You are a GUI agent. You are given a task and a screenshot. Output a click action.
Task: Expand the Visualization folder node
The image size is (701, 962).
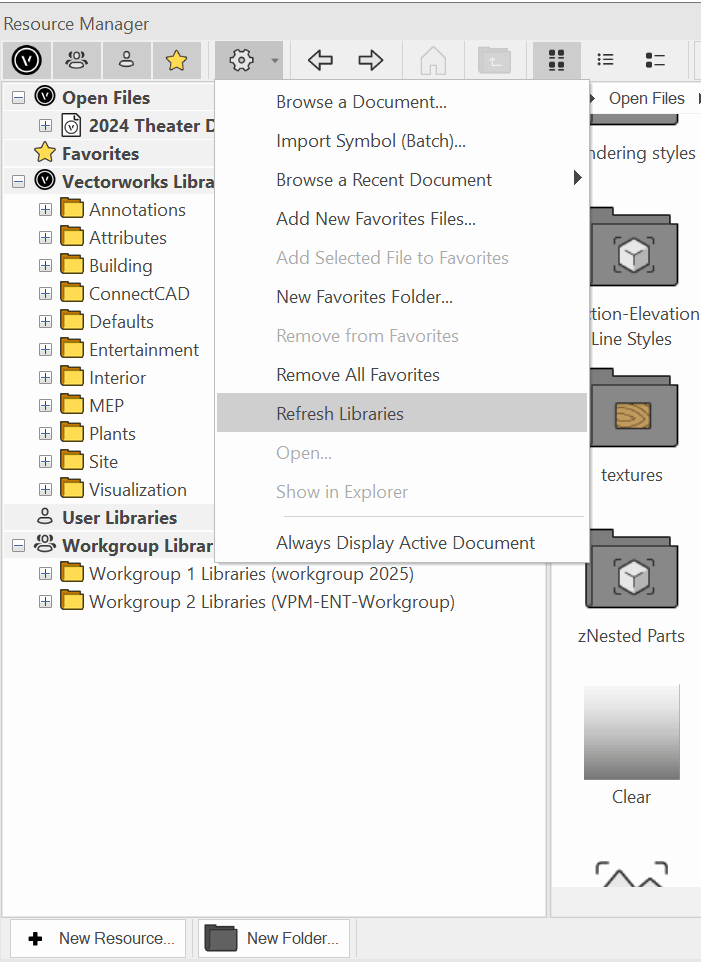45,489
